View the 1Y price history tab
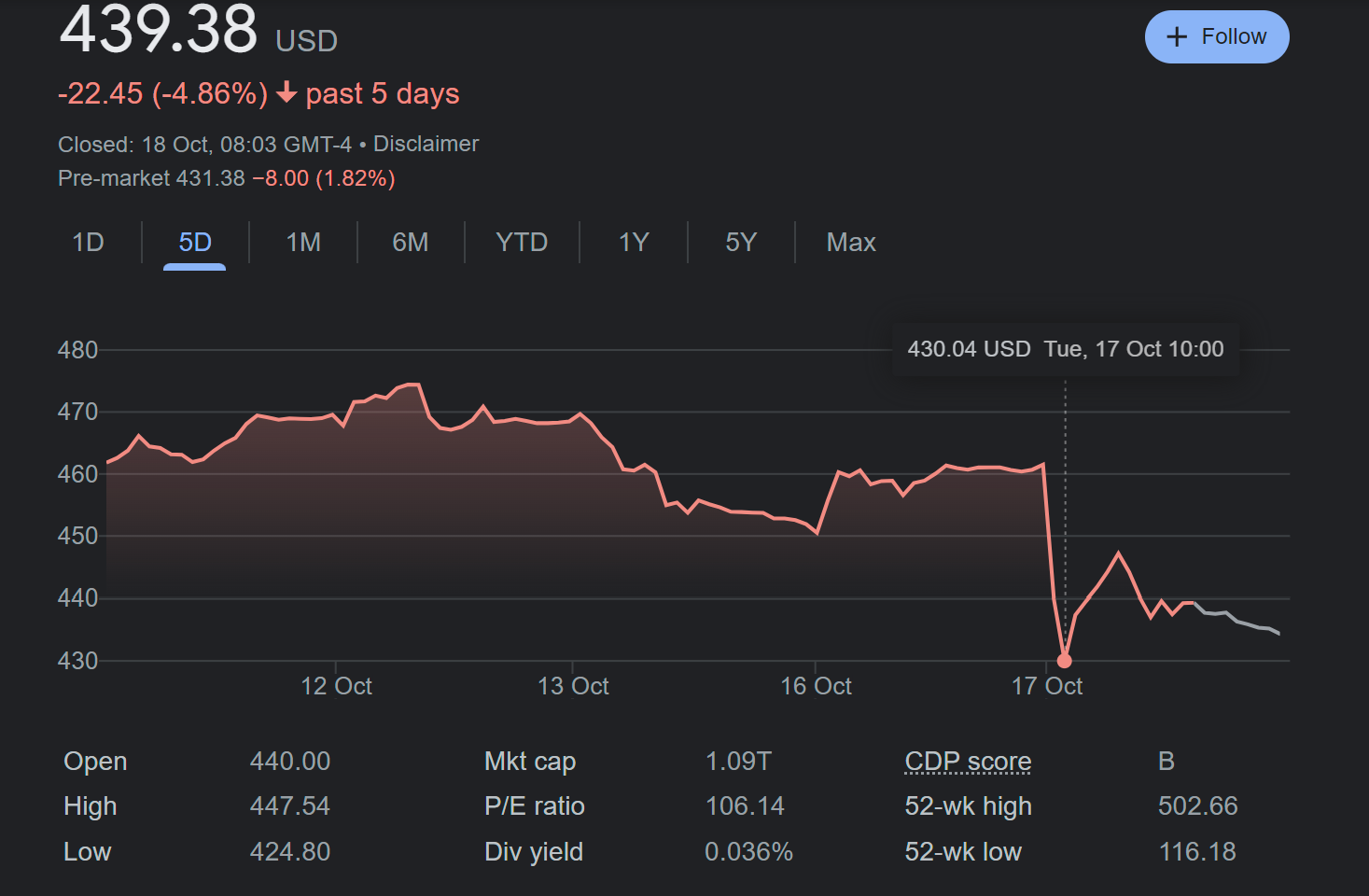The height and width of the screenshot is (896, 1369). [x=634, y=243]
